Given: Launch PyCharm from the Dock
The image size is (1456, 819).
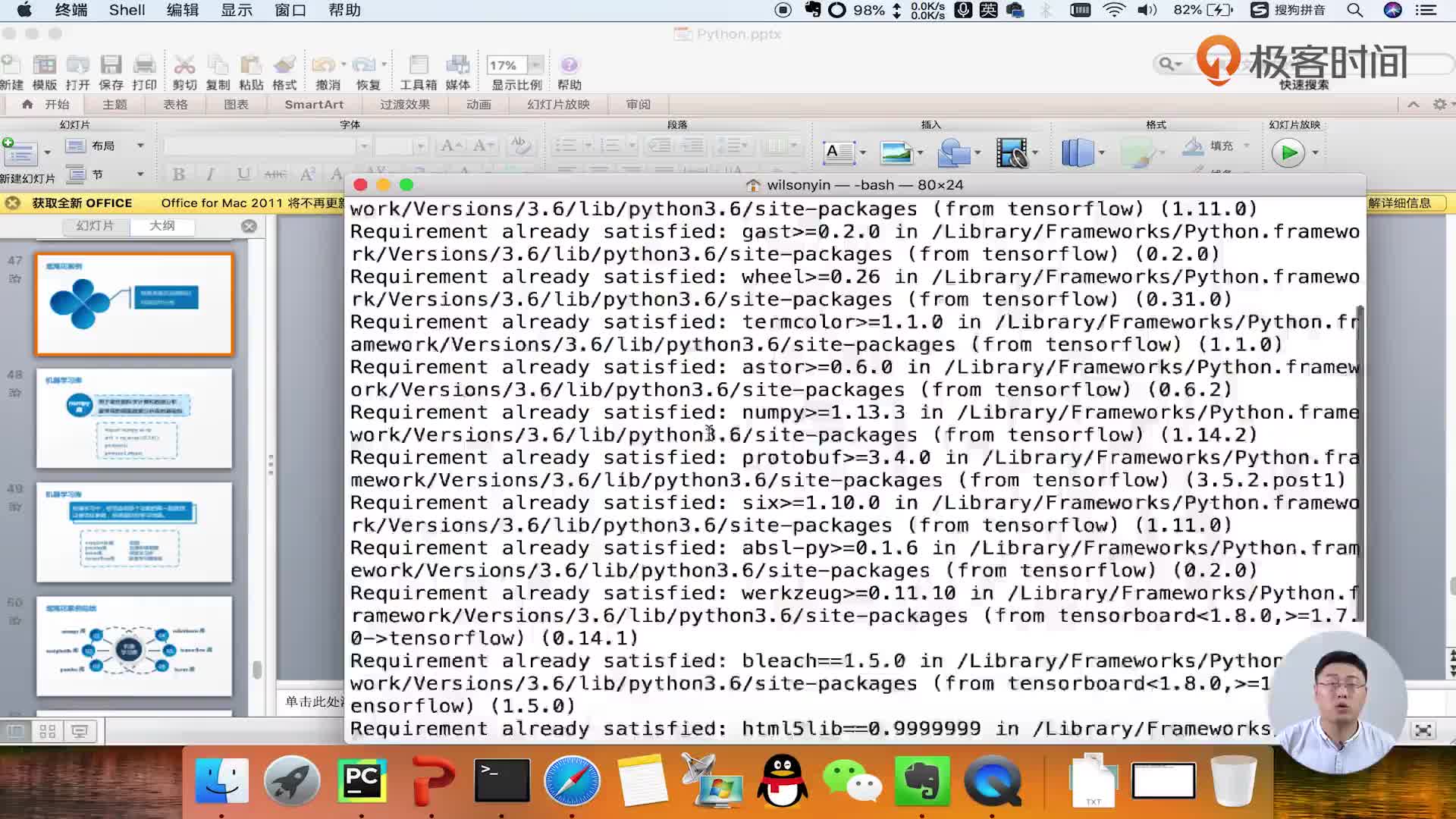Looking at the screenshot, I should 362,781.
